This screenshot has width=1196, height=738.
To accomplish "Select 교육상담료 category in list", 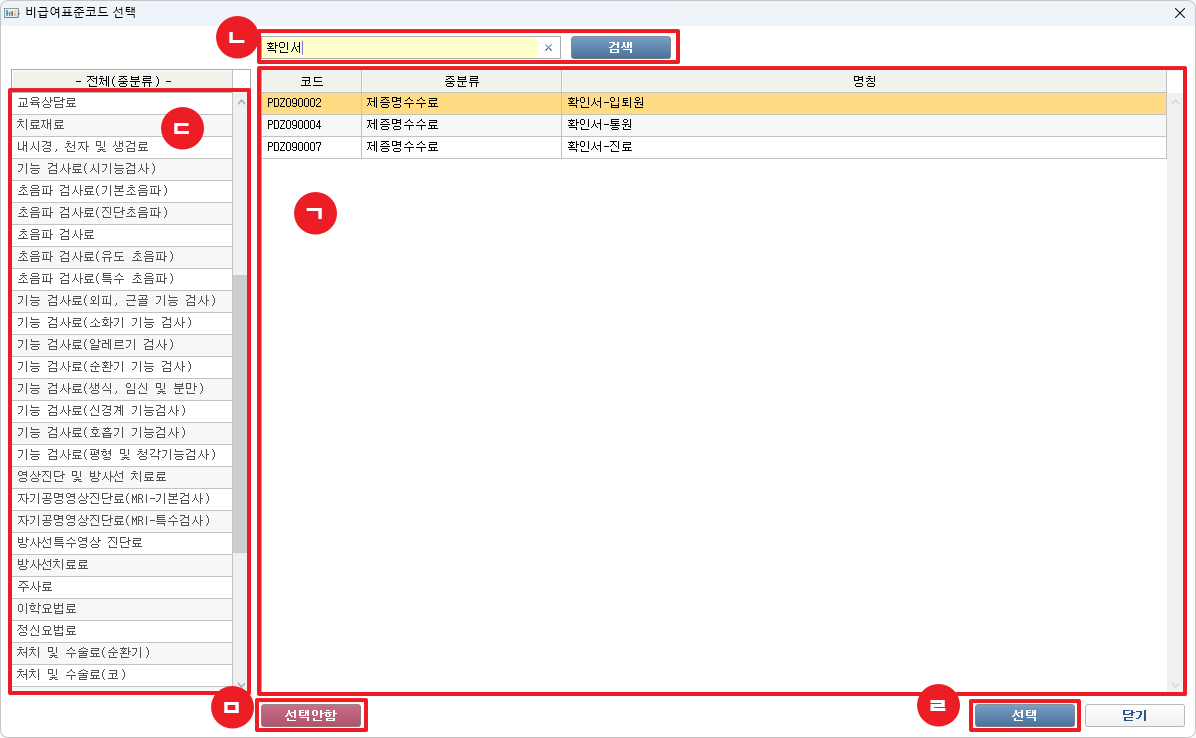I will (x=120, y=103).
